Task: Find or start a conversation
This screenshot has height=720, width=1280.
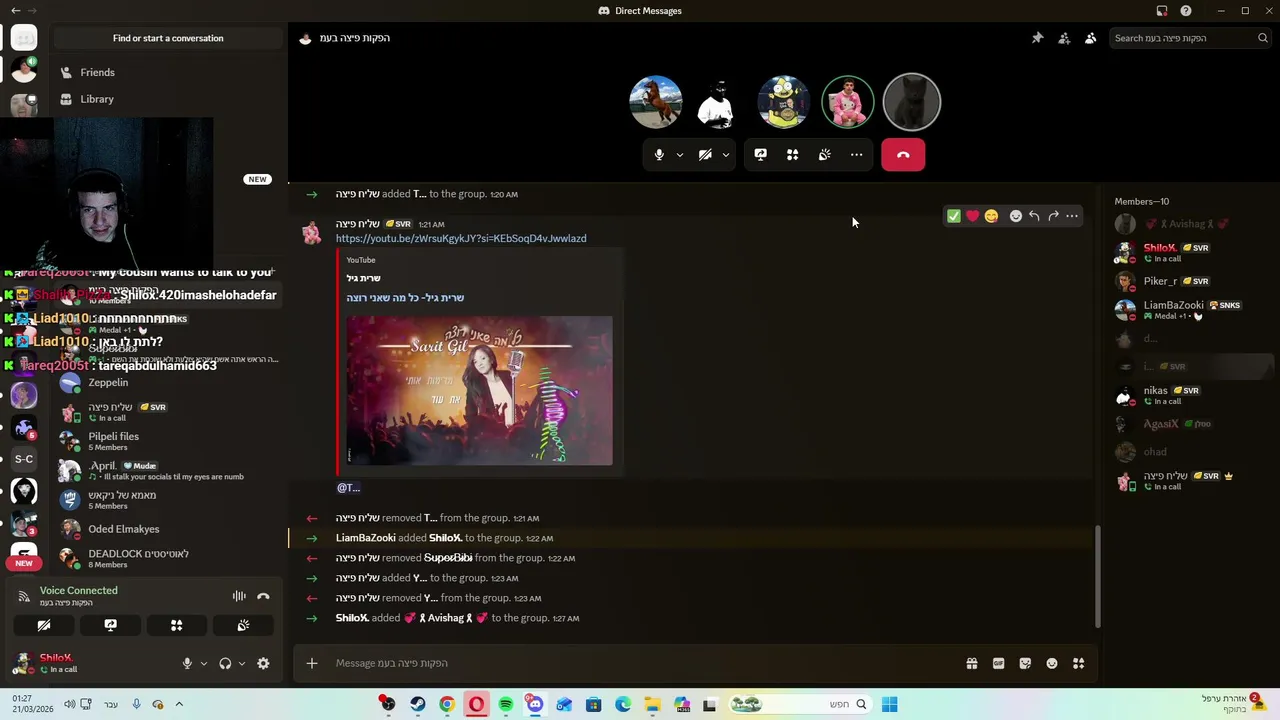Action: coord(168,38)
